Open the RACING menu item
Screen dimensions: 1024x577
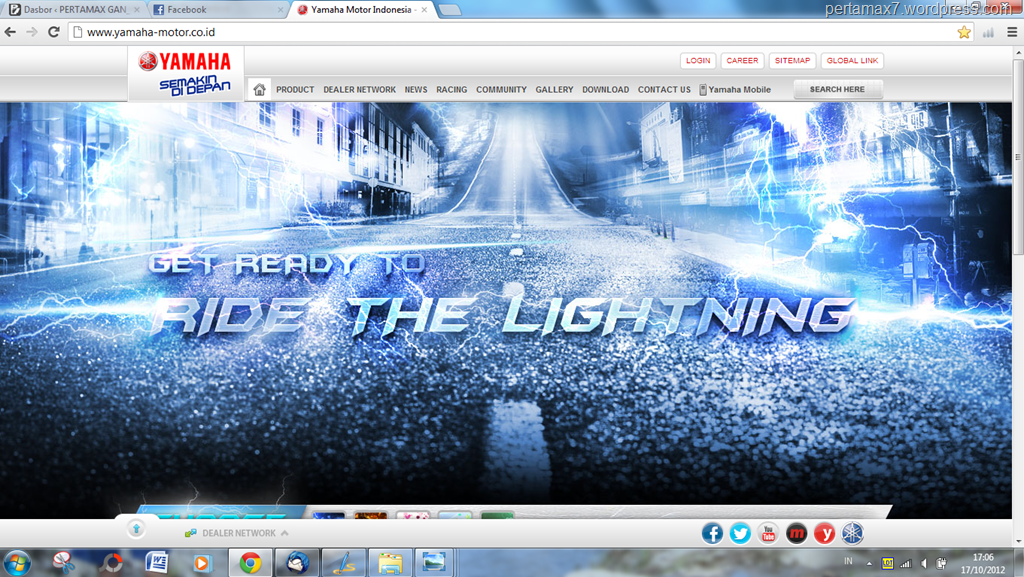click(451, 90)
